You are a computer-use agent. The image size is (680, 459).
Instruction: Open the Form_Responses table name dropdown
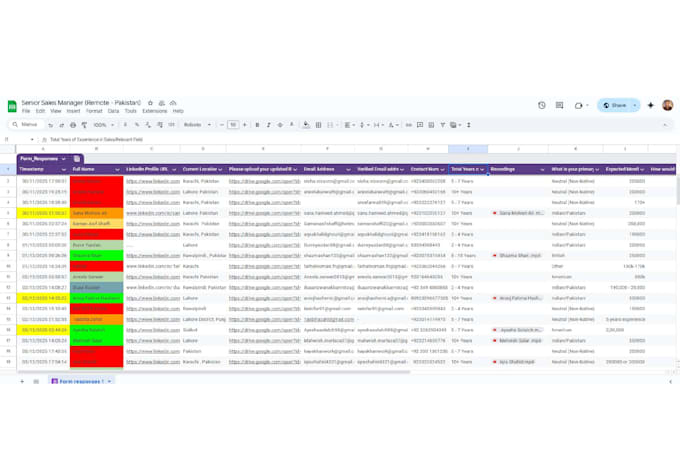click(63, 159)
